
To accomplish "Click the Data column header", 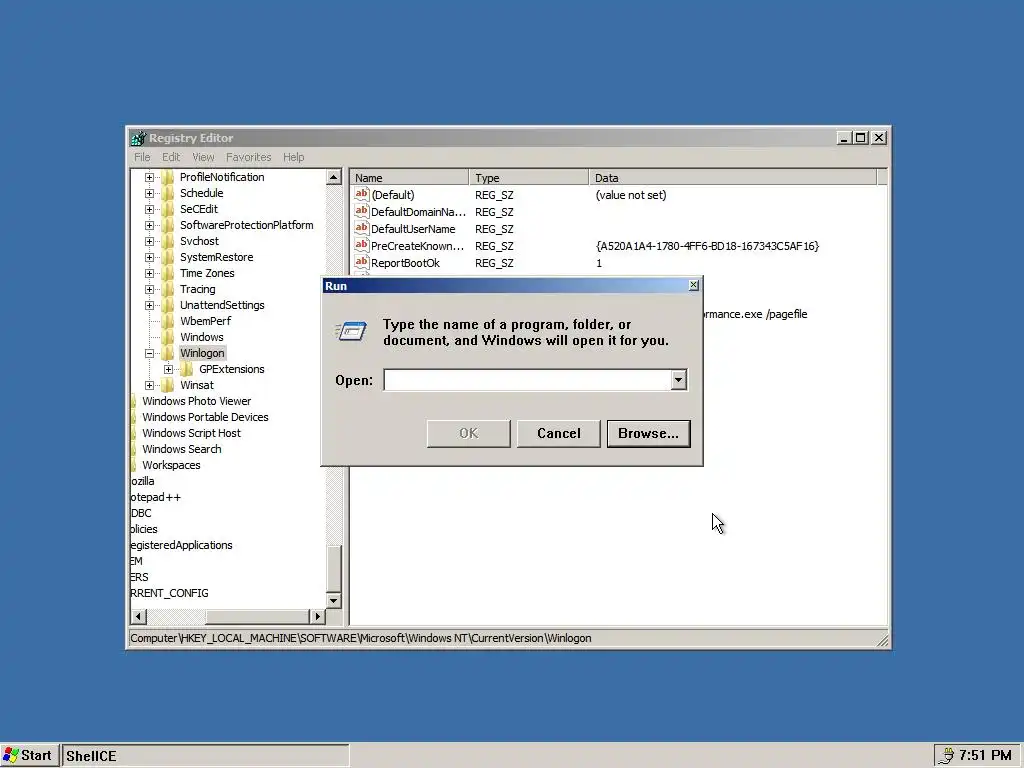I will (x=733, y=178).
